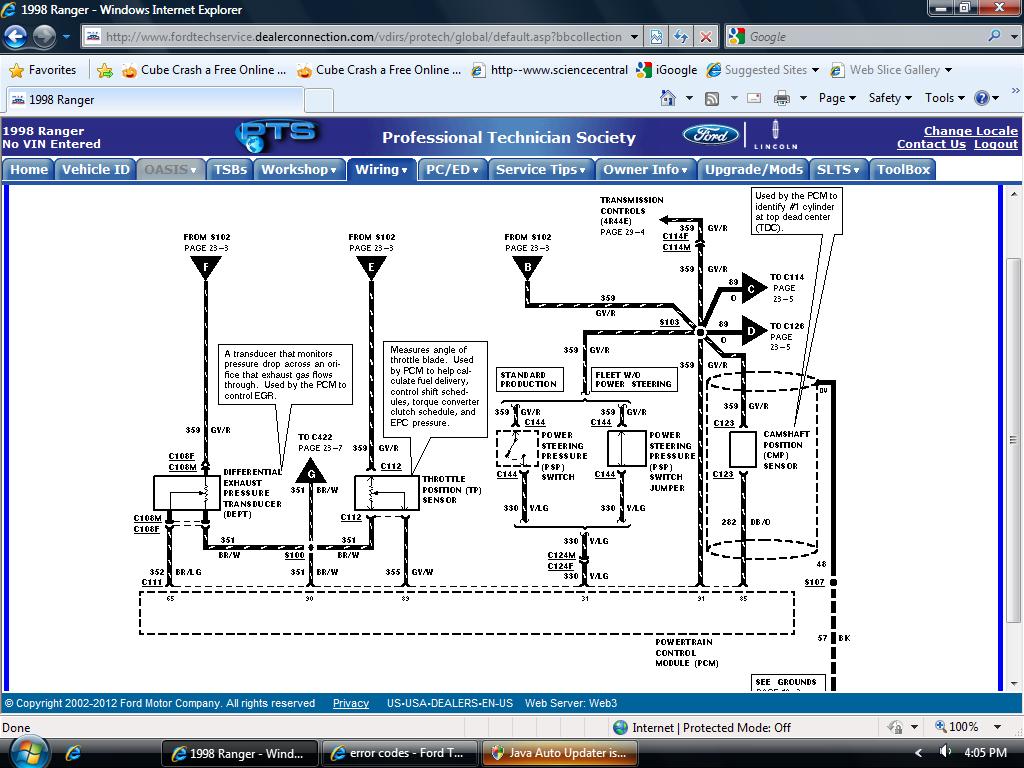Open the Web Slice Gallery favorites link
The height and width of the screenshot is (768, 1024).
click(x=891, y=70)
